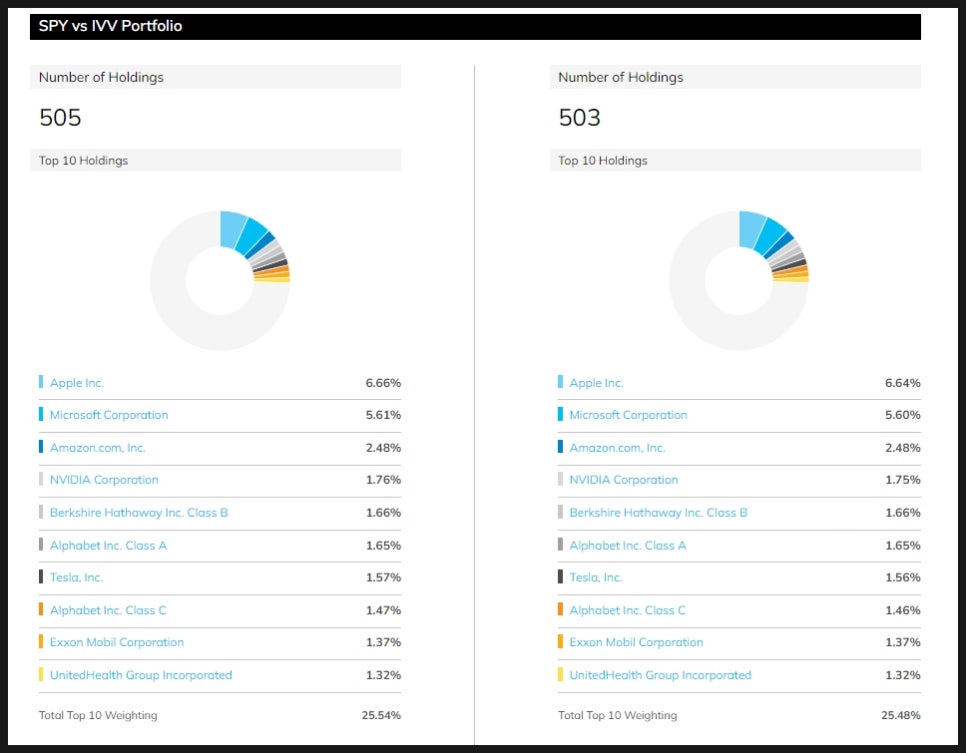Screen dimensions: 966x753
Task: Click the orange swatch beside left-column Alphabet Inc. Class C
Action: pyautogui.click(x=41, y=609)
